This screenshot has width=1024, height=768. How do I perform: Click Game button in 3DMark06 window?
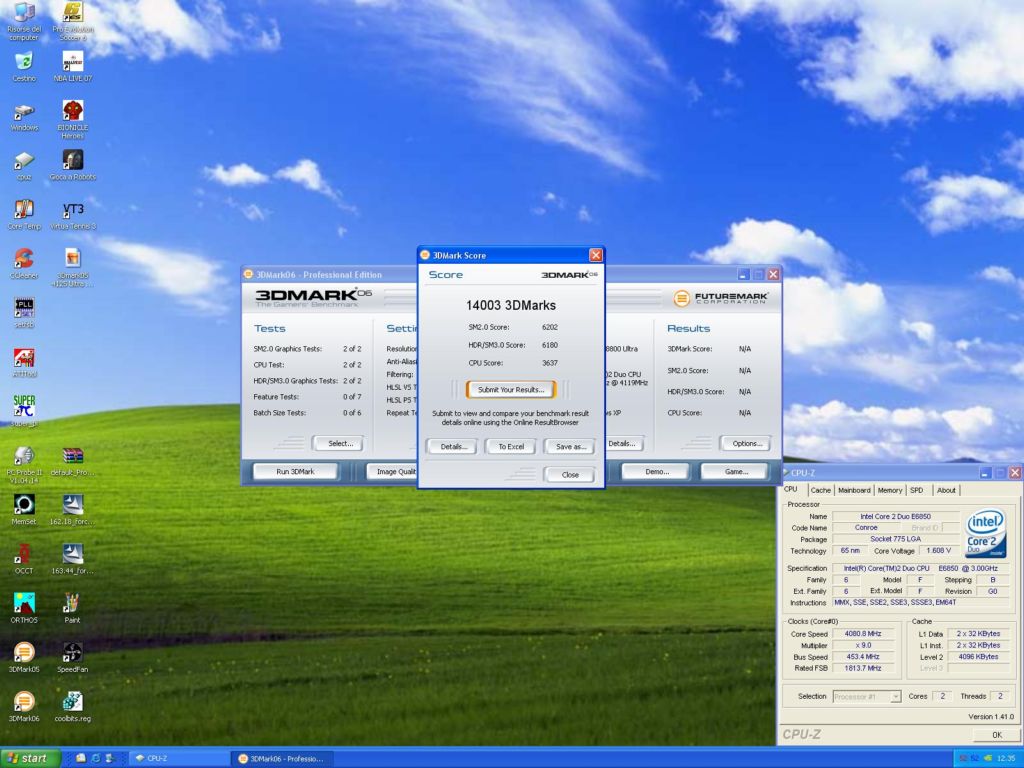735,472
